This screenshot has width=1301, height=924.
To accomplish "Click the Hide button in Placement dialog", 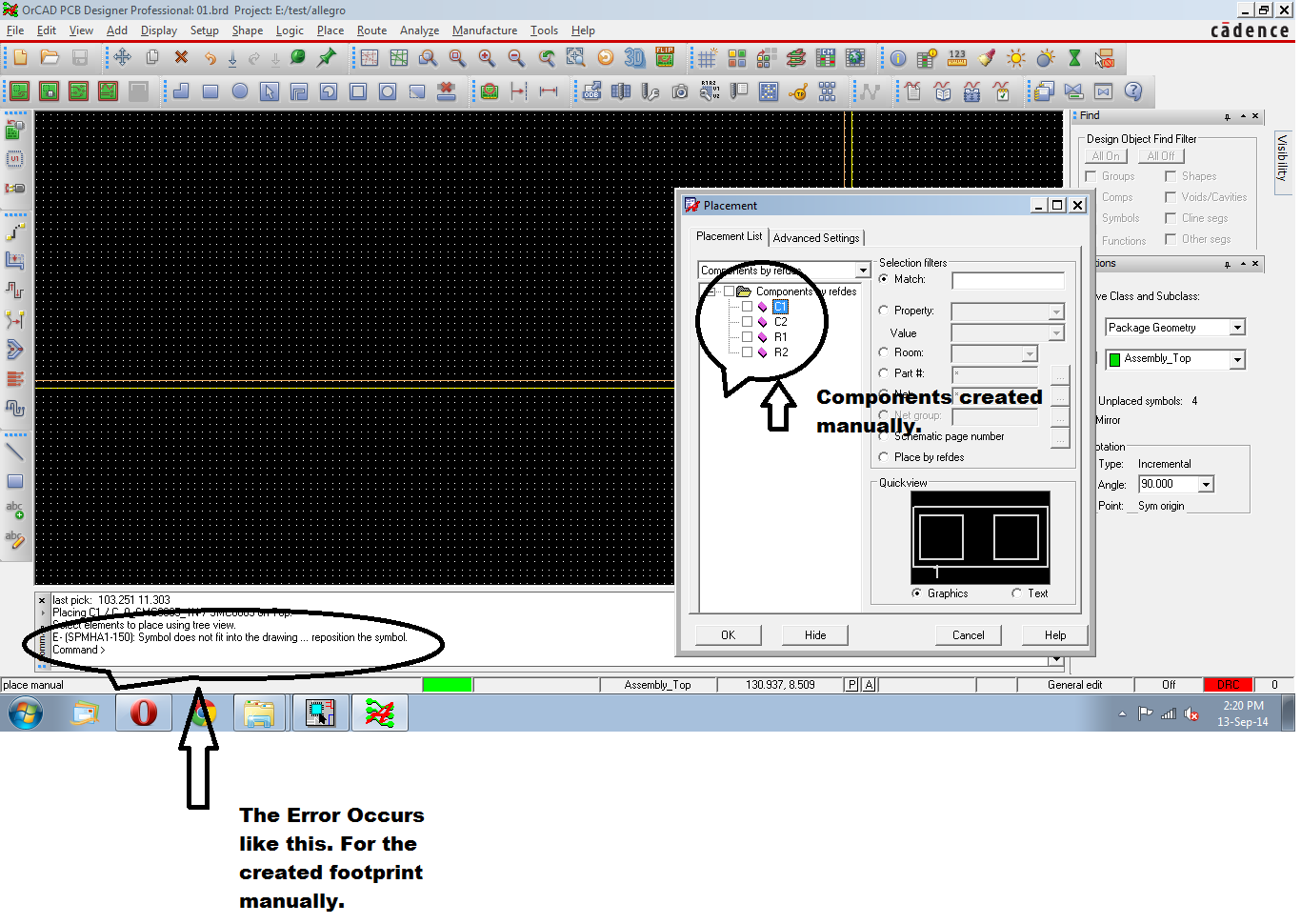I will 814,635.
